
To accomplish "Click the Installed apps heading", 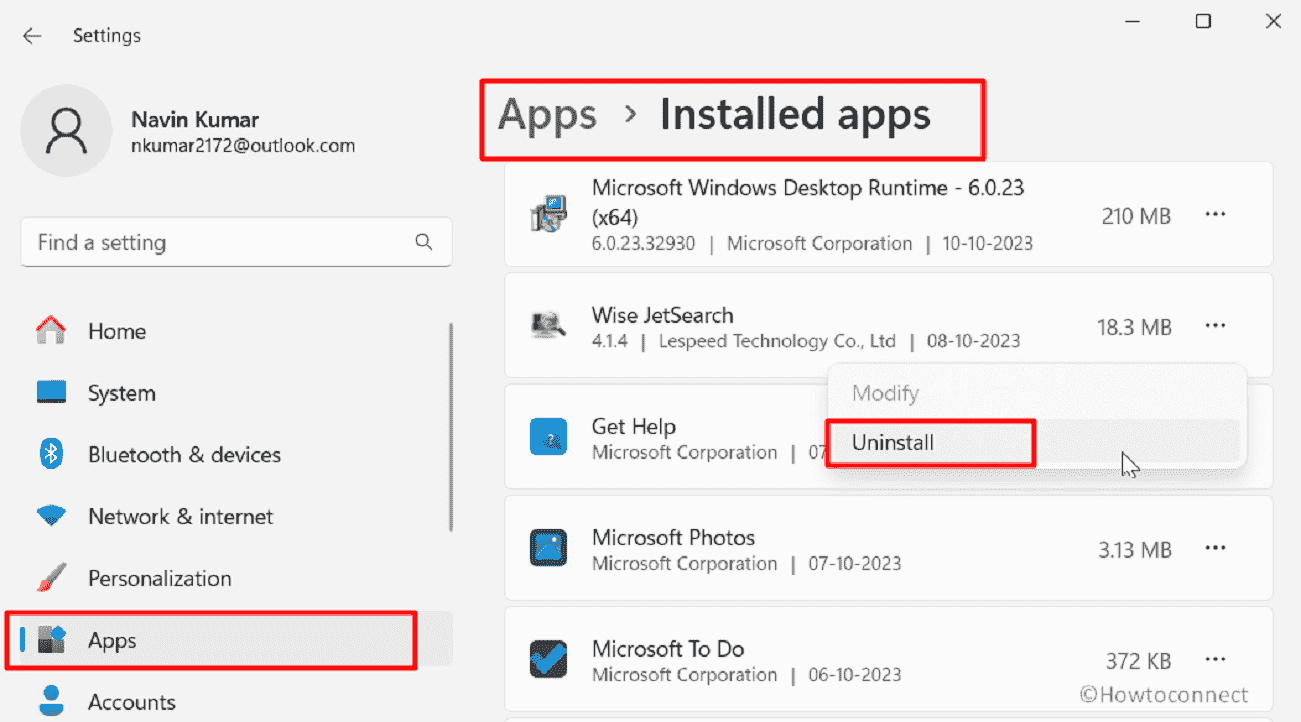I will coord(795,115).
